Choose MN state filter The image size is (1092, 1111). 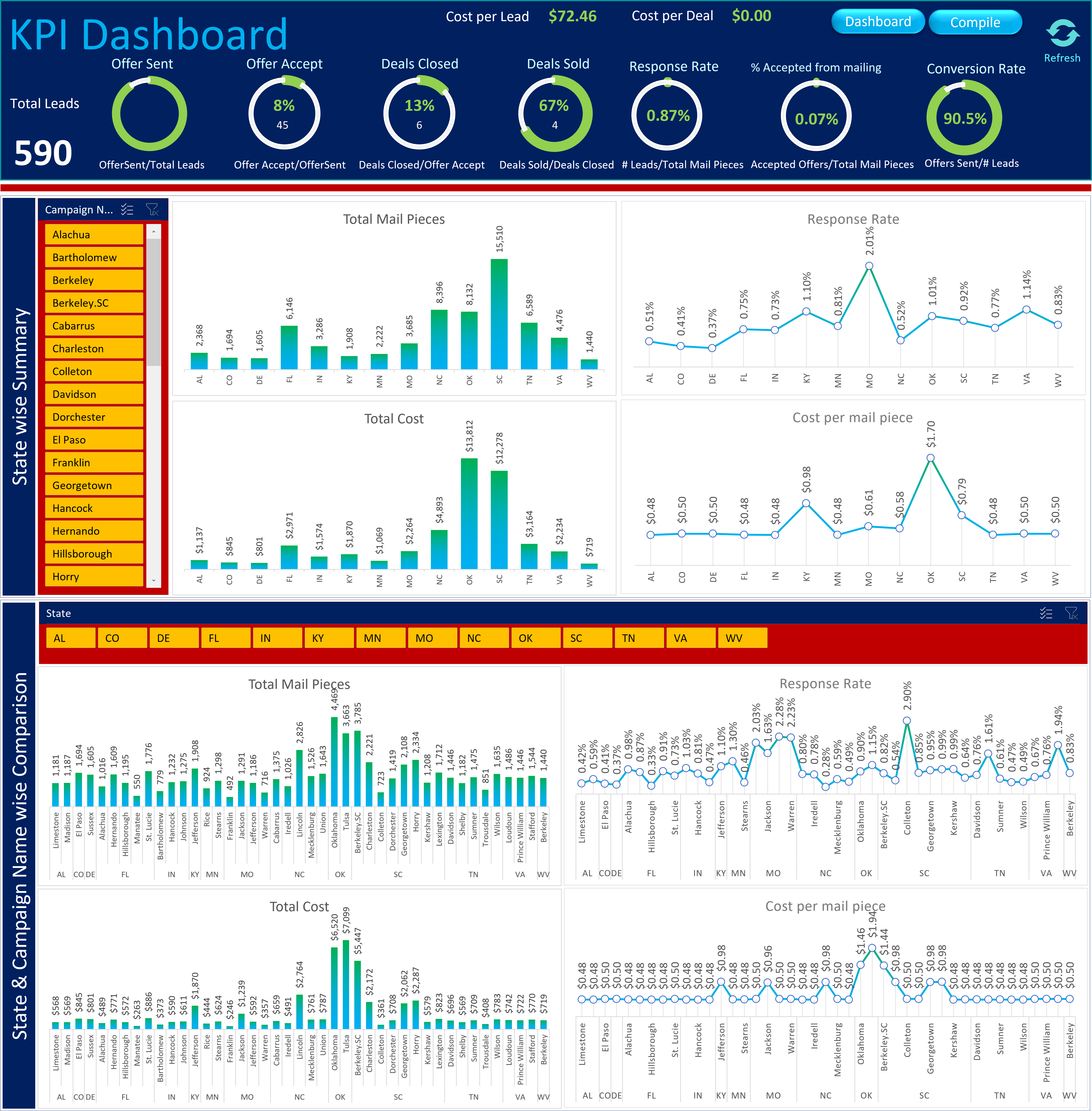pyautogui.click(x=381, y=638)
